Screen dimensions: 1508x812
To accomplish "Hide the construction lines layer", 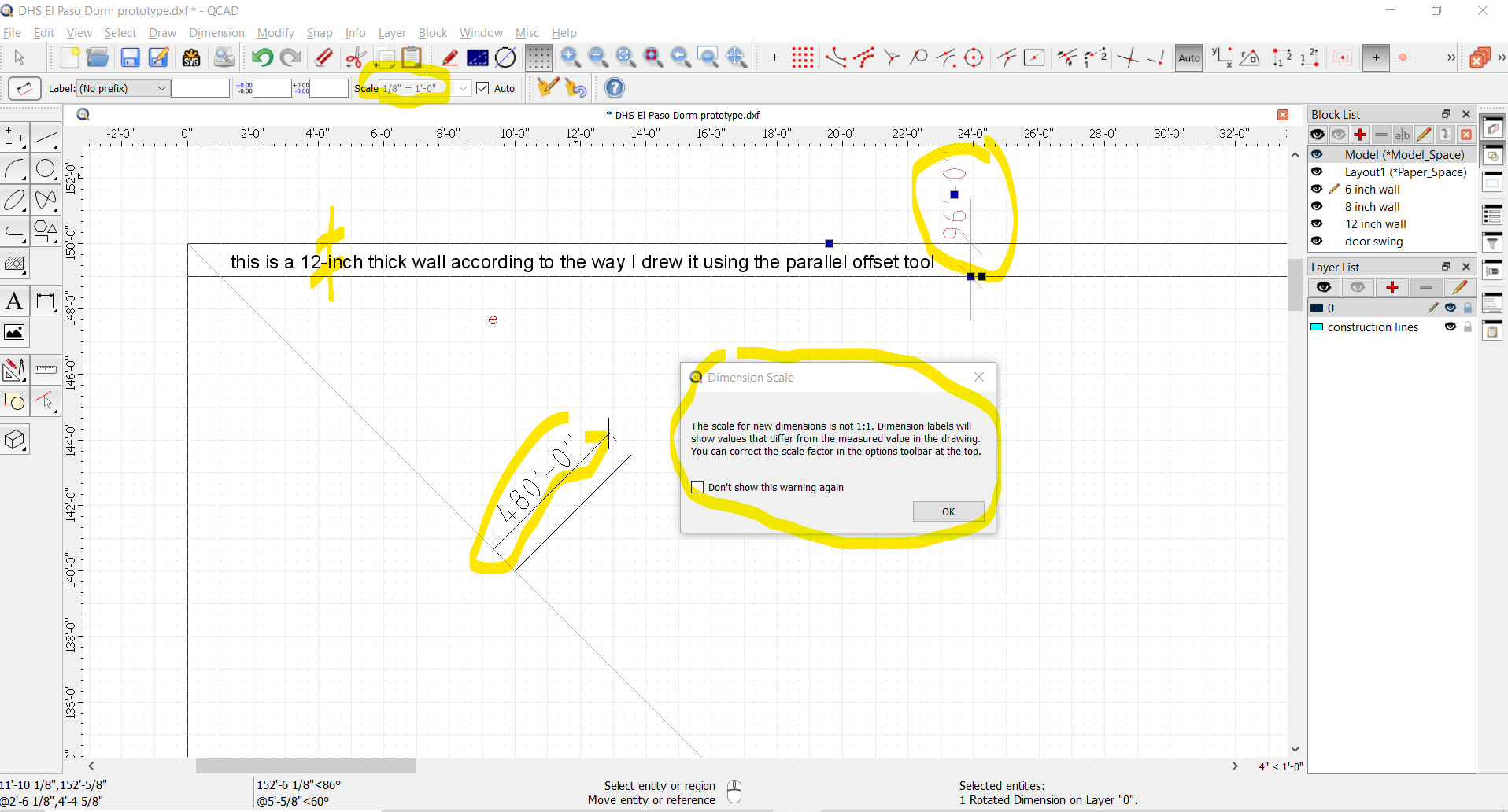I will 1451,327.
